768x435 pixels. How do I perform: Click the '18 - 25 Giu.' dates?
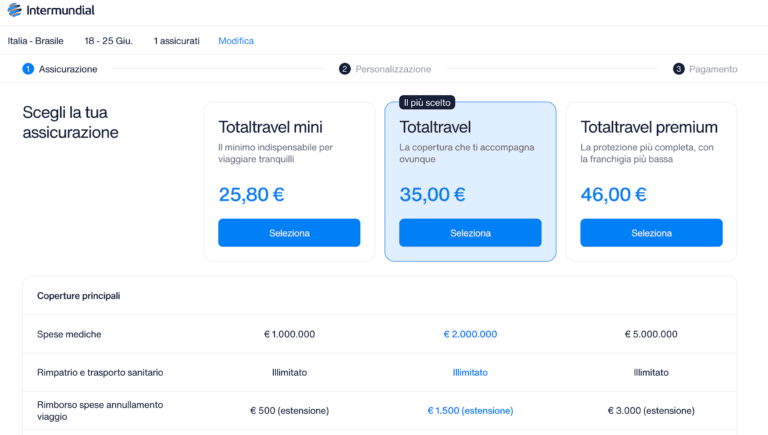coord(108,41)
